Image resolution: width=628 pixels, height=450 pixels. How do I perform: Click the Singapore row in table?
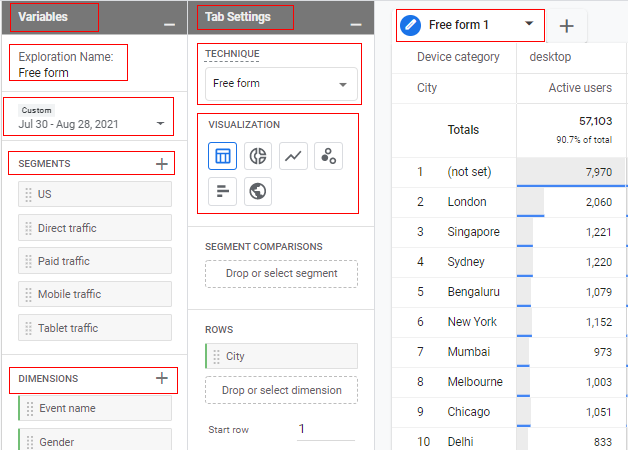click(x=509, y=232)
